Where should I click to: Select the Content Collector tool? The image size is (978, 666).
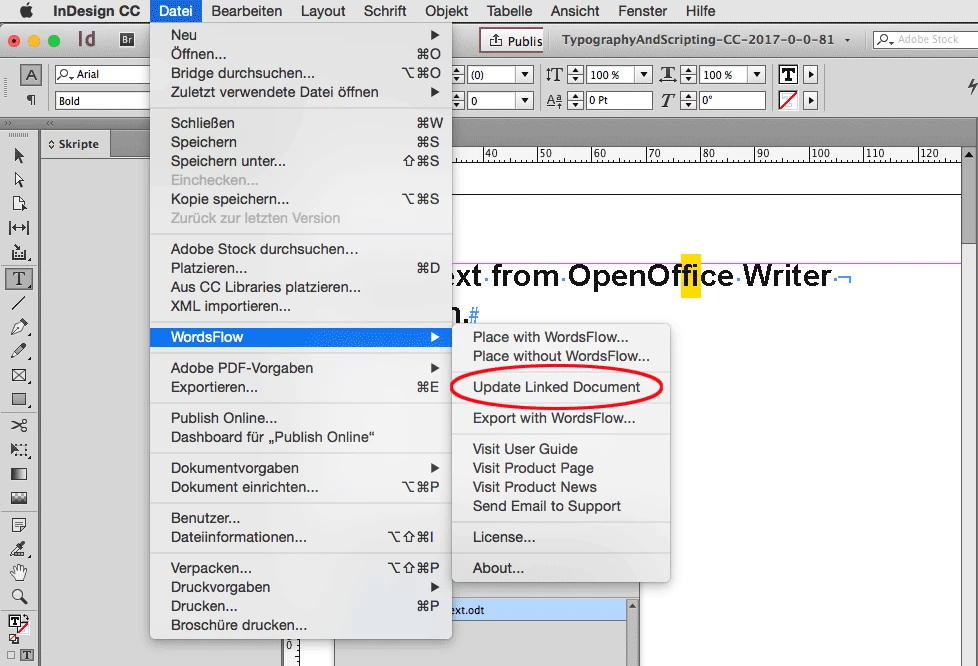click(19, 253)
